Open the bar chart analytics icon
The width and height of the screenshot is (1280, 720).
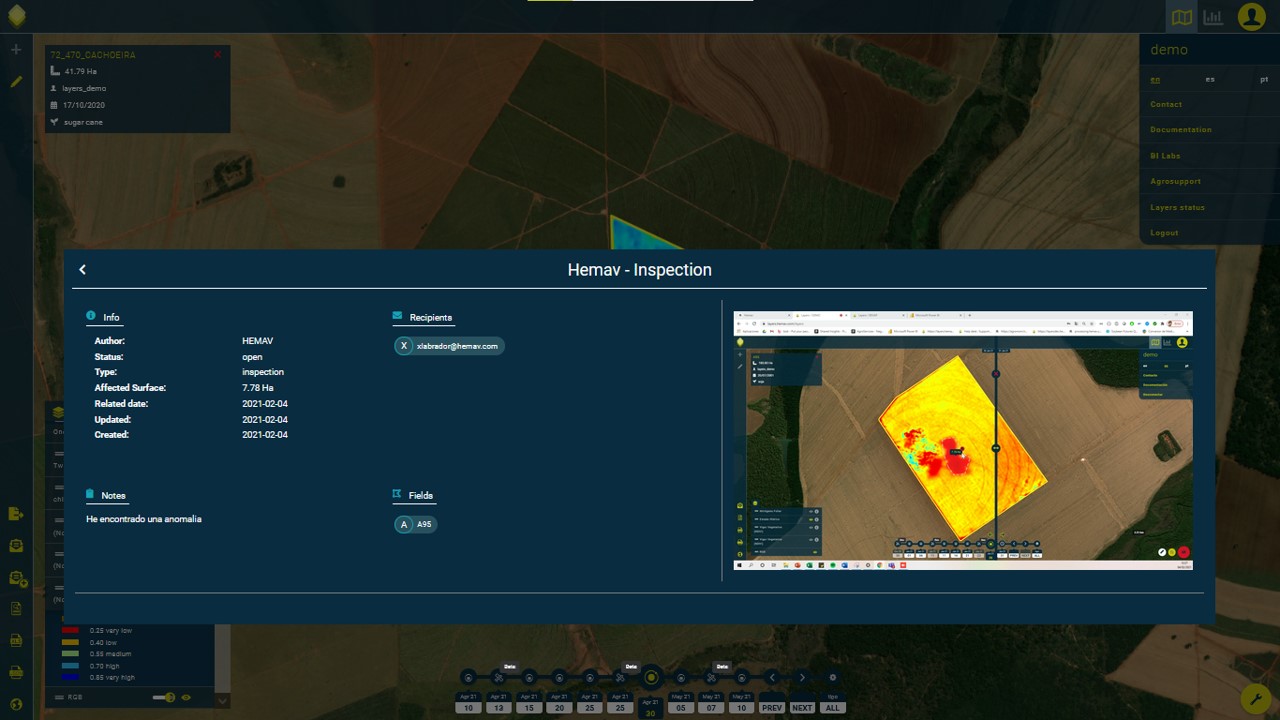click(x=1213, y=17)
